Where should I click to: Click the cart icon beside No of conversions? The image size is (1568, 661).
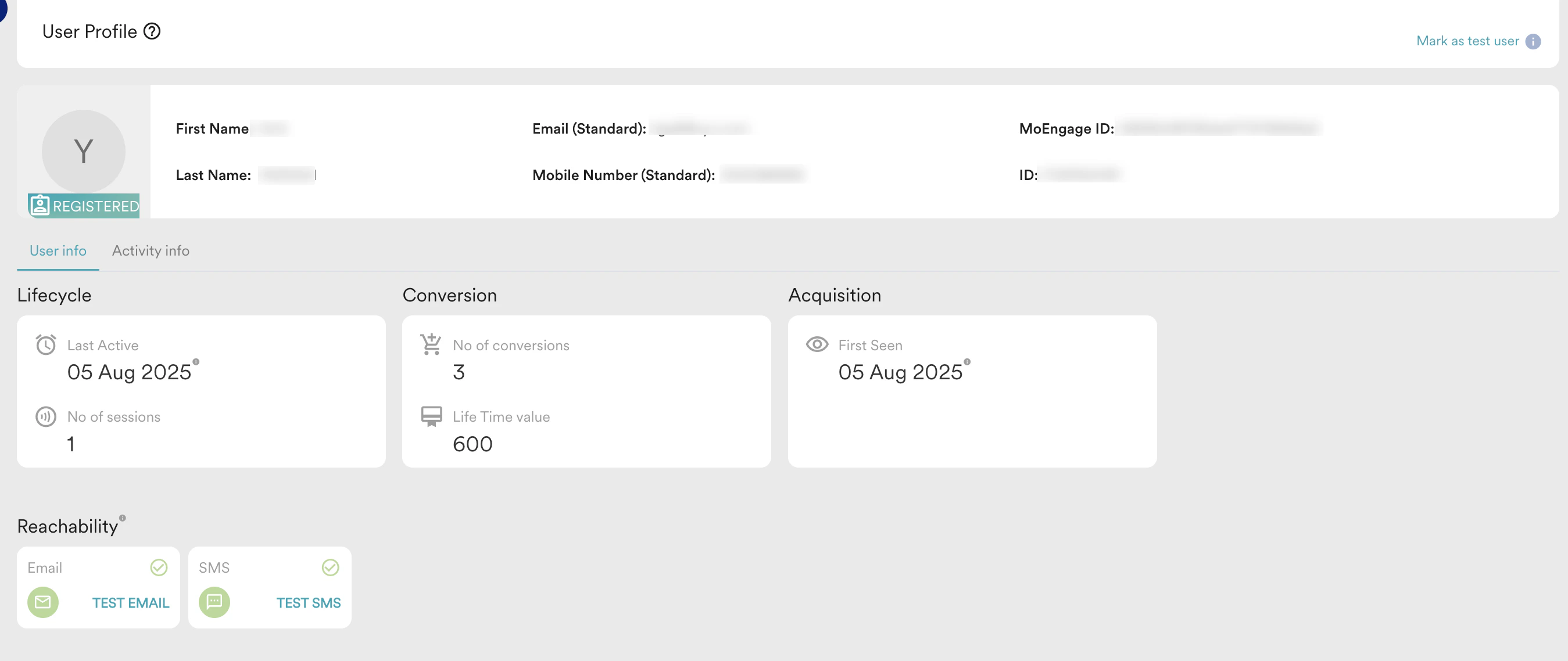431,344
